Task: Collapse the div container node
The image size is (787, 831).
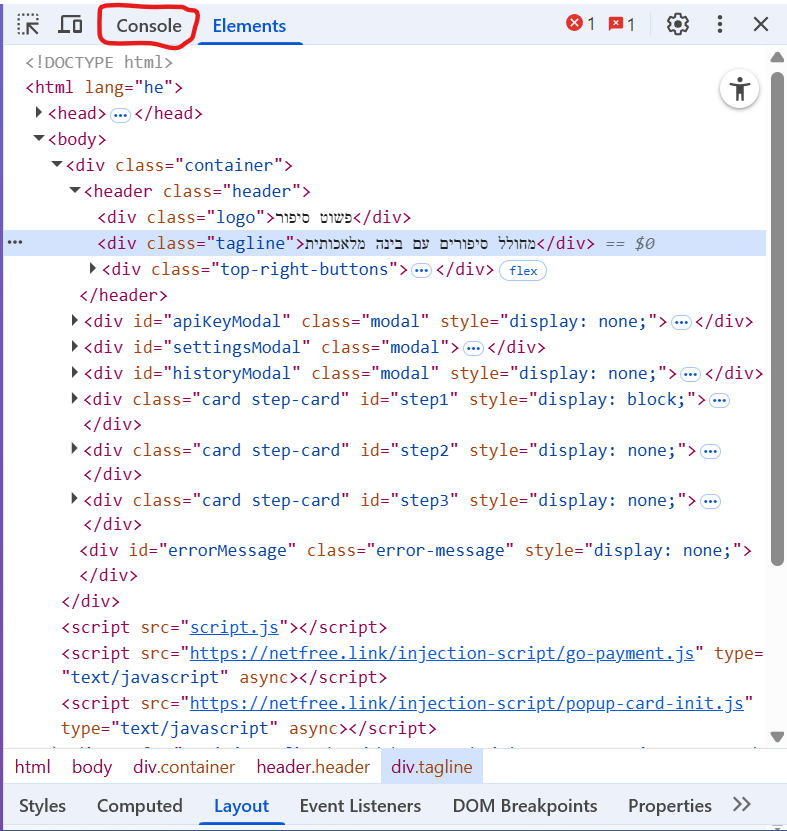Action: click(x=57, y=164)
